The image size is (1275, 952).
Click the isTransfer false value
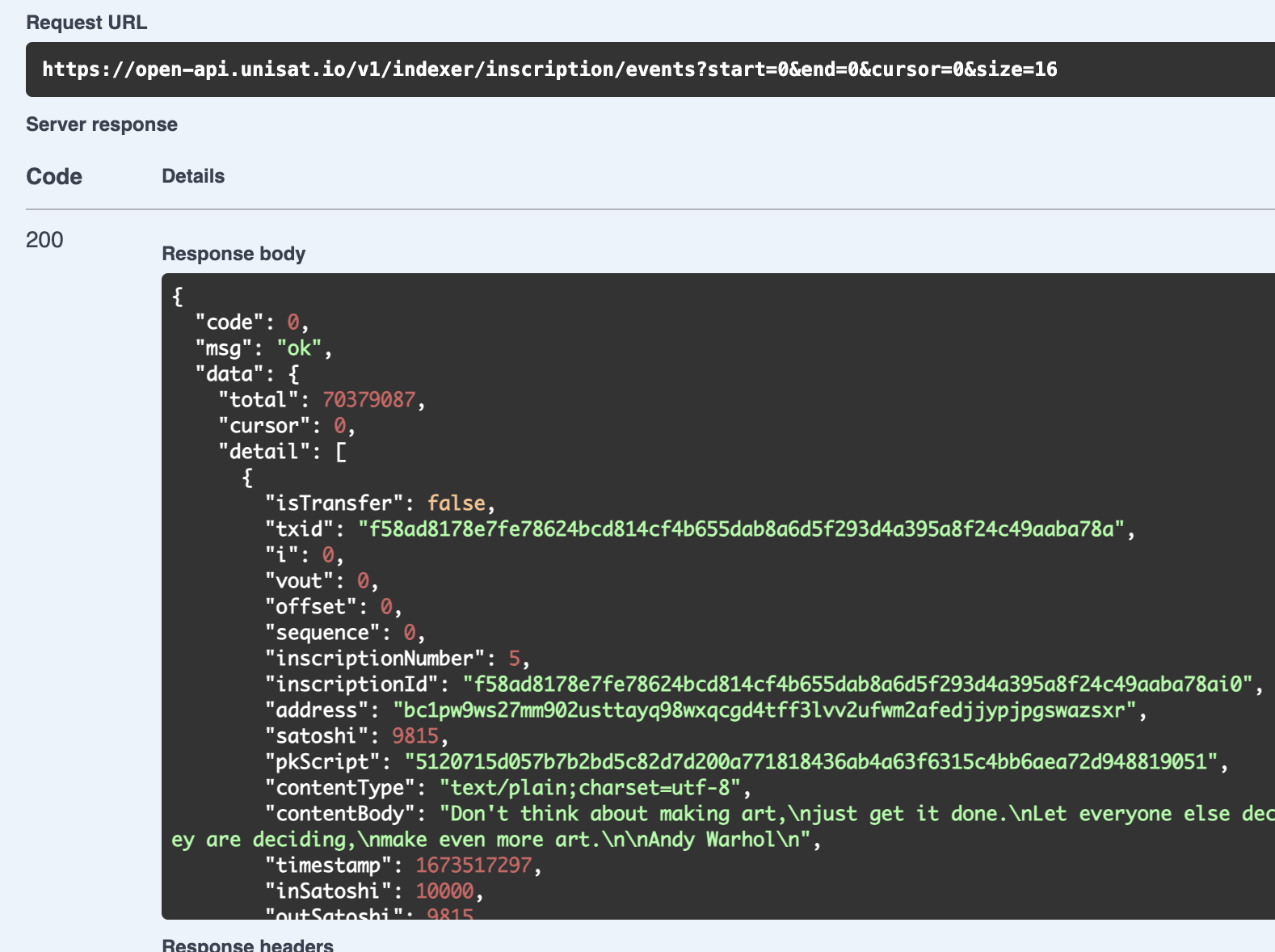(x=456, y=503)
